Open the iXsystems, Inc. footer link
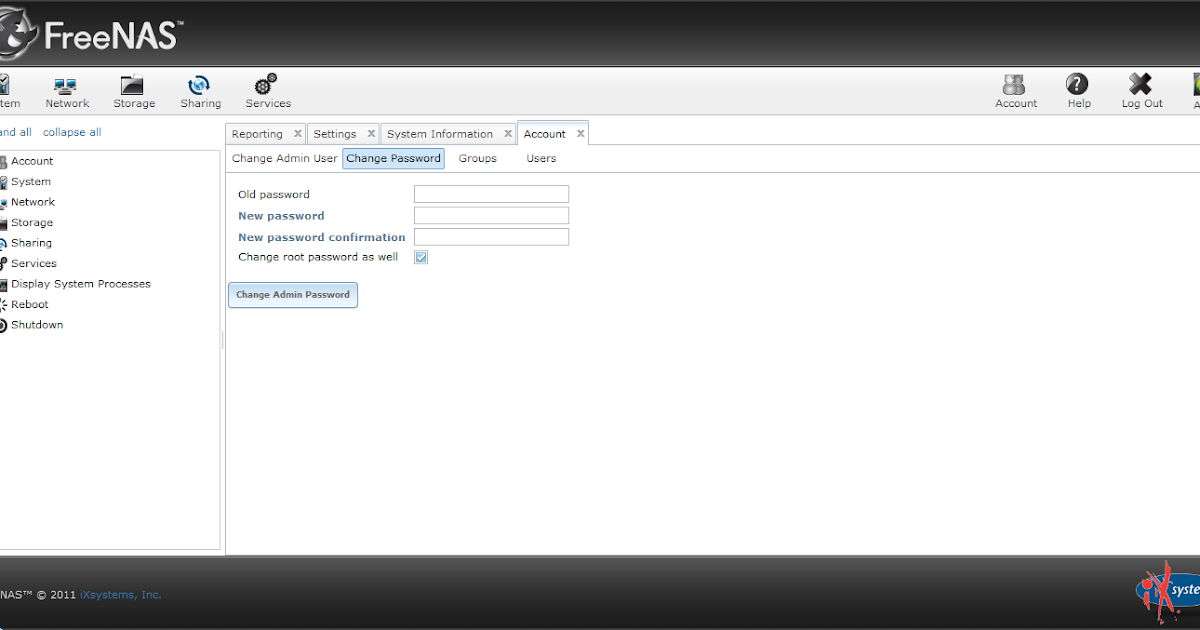 pyautogui.click(x=120, y=595)
